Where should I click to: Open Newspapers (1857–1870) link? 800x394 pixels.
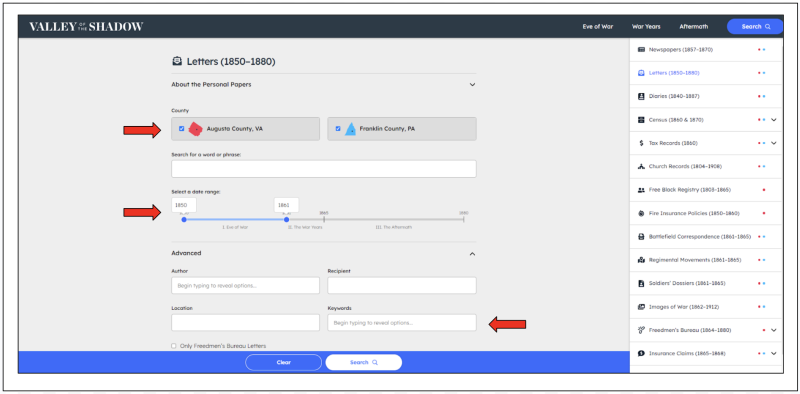pos(681,50)
